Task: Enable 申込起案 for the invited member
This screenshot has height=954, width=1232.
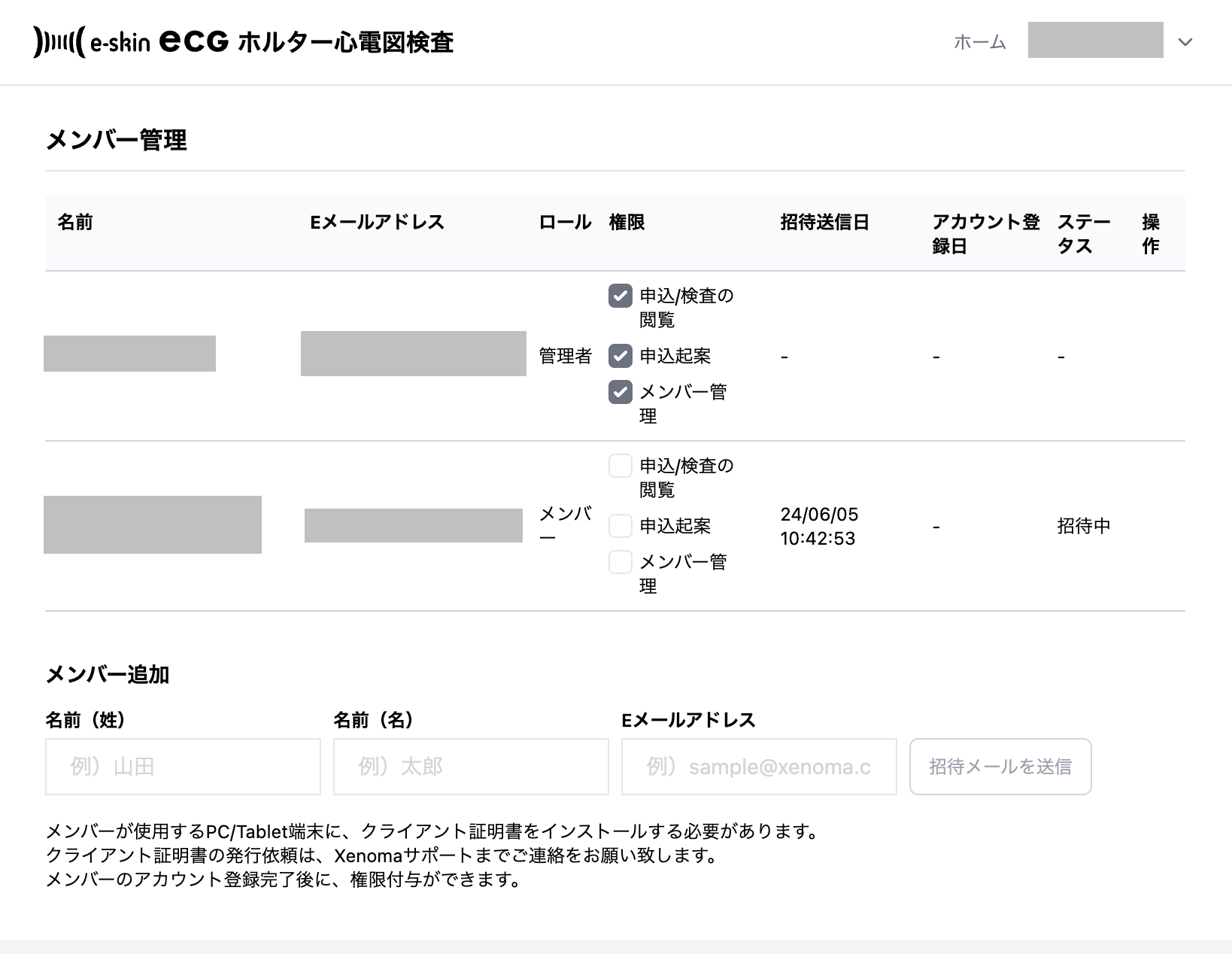Action: [620, 526]
